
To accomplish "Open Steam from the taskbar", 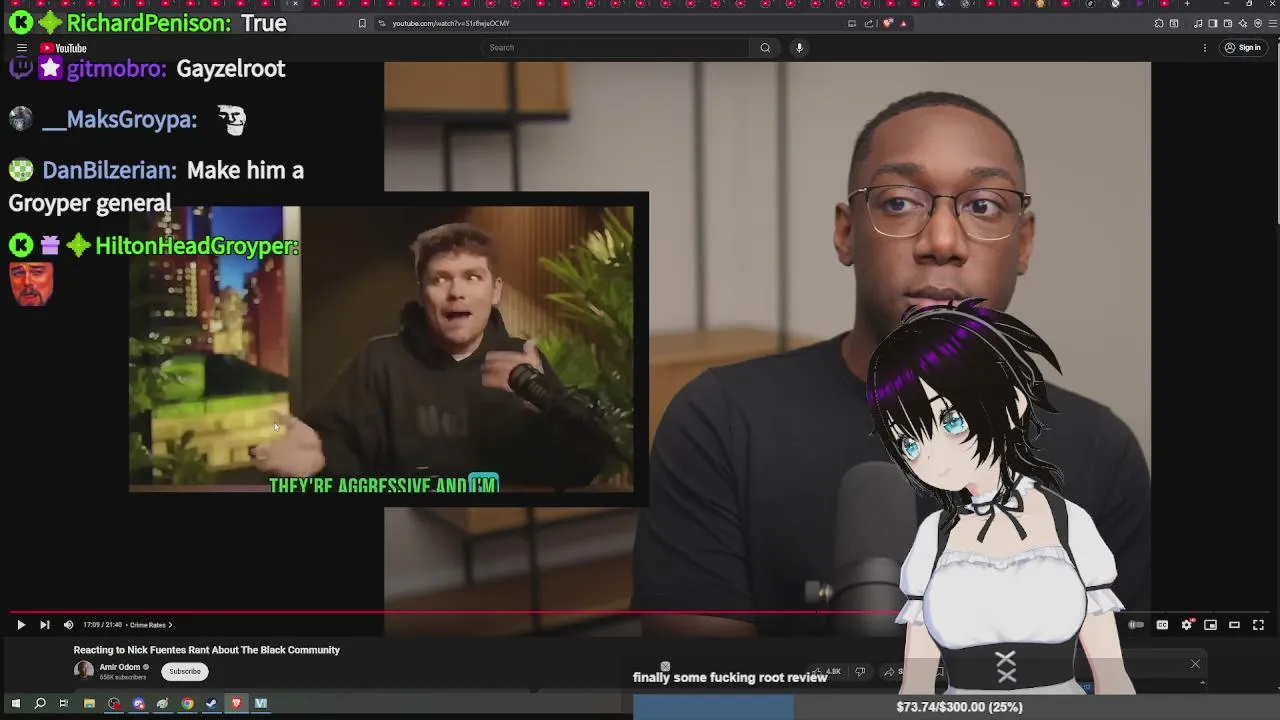I will tap(211, 704).
